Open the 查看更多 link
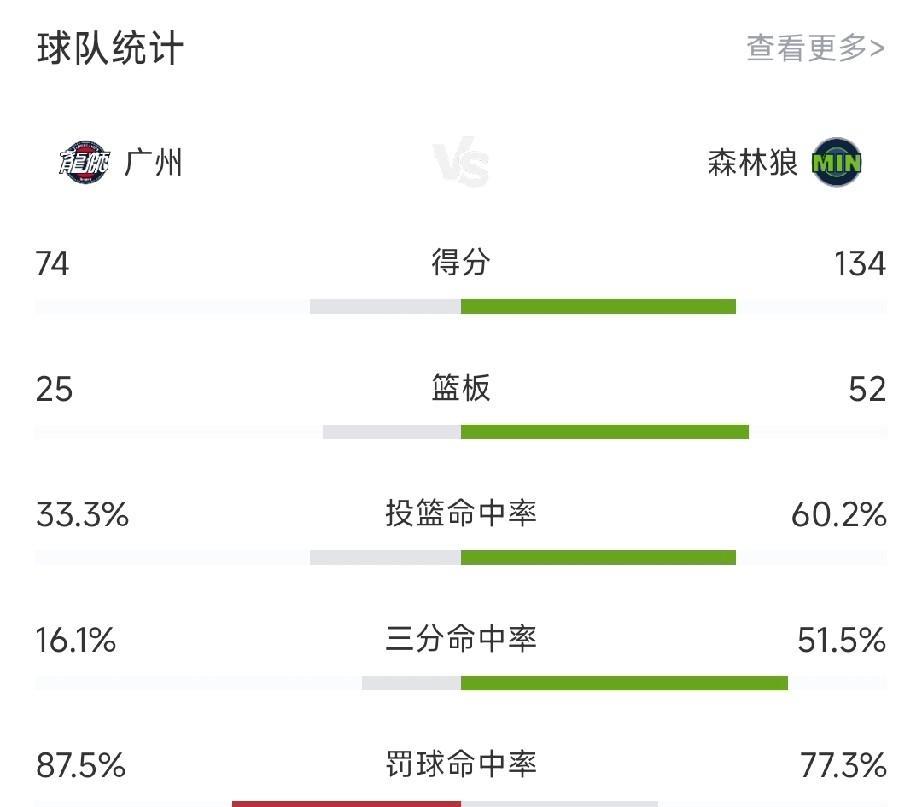This screenshot has width=922, height=807. pyautogui.click(x=815, y=48)
